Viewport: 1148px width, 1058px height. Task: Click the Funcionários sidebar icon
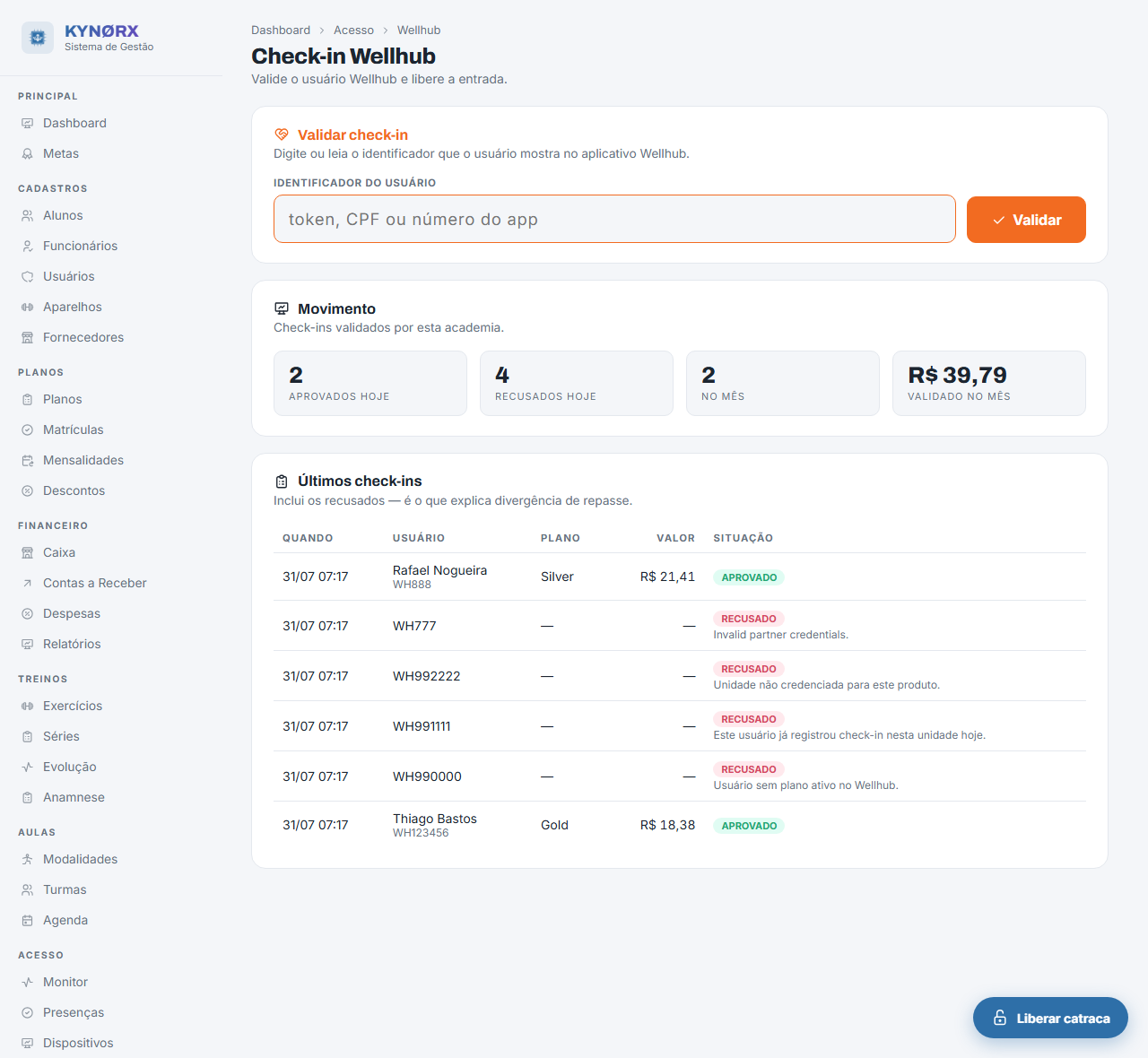coord(28,247)
